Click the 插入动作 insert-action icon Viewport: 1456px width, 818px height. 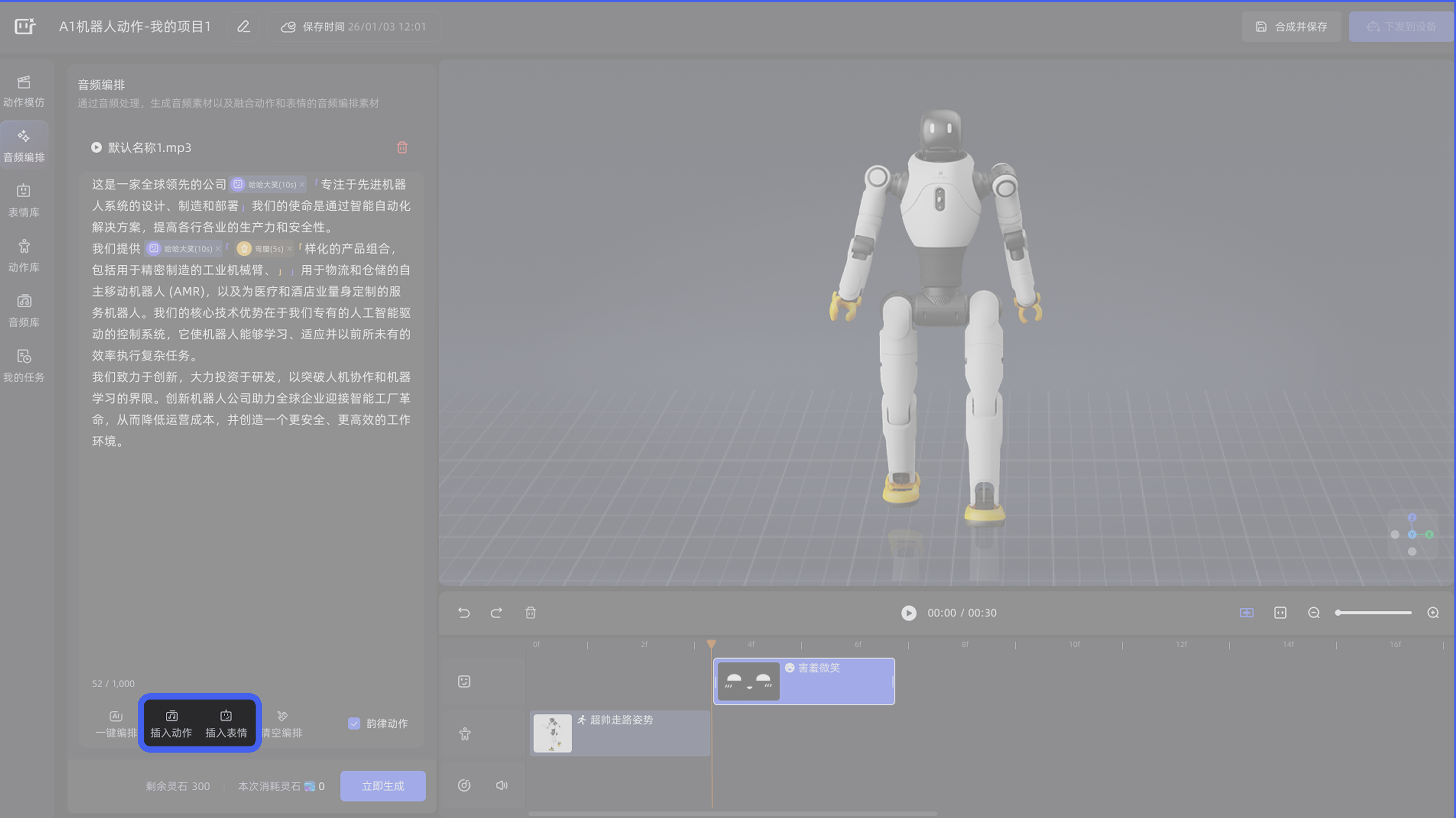[171, 716]
